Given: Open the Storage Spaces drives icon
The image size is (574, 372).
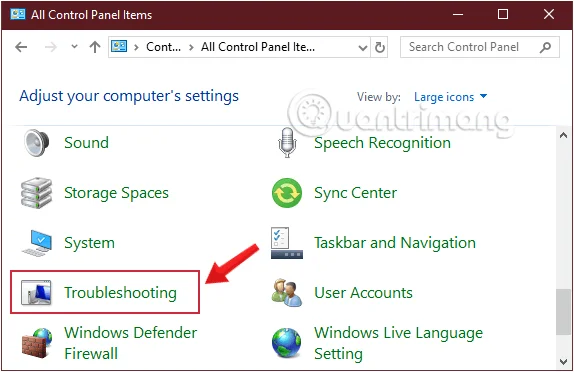Looking at the screenshot, I should (36, 193).
